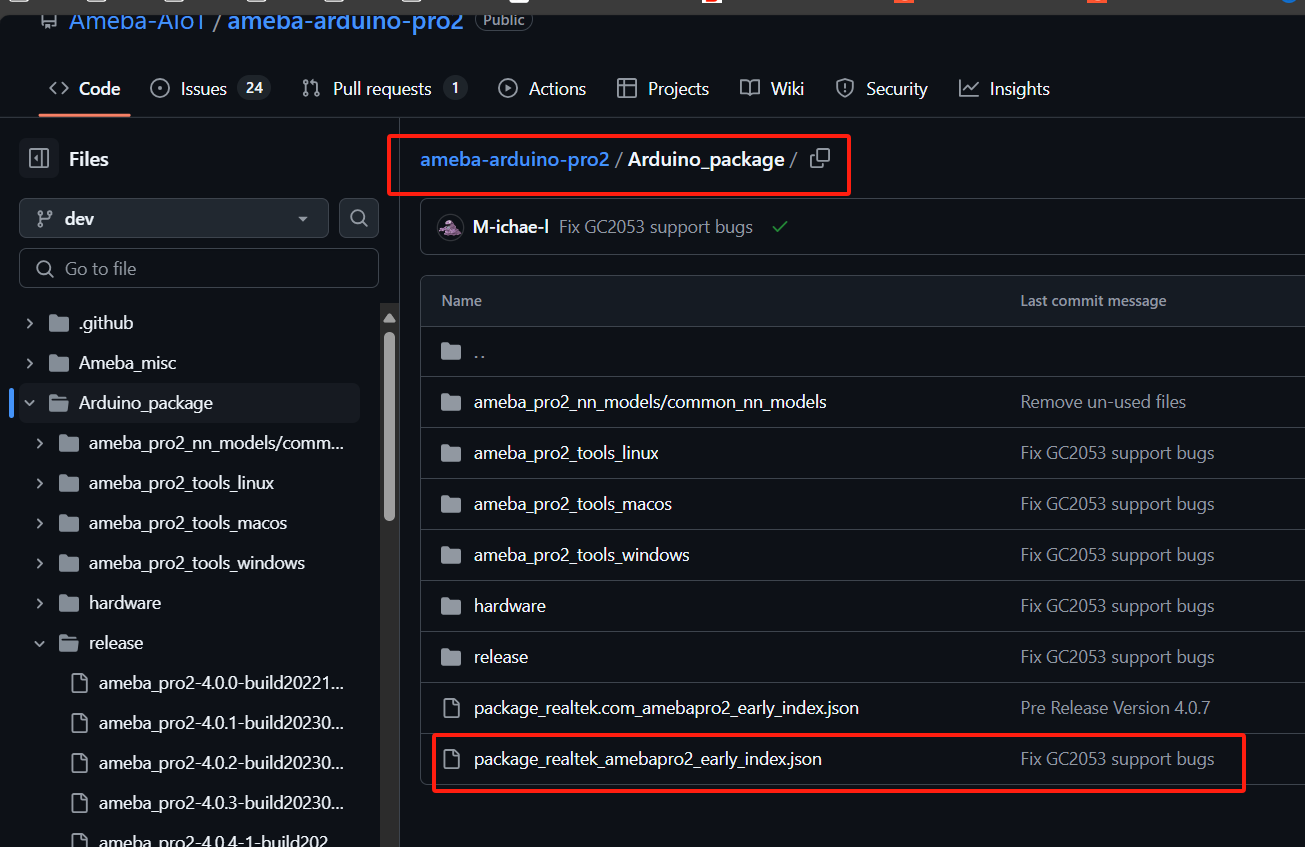Screen dimensions: 1305x847
Task: Open ameba_pro2-4.0.0 file in tree
Action: point(221,683)
